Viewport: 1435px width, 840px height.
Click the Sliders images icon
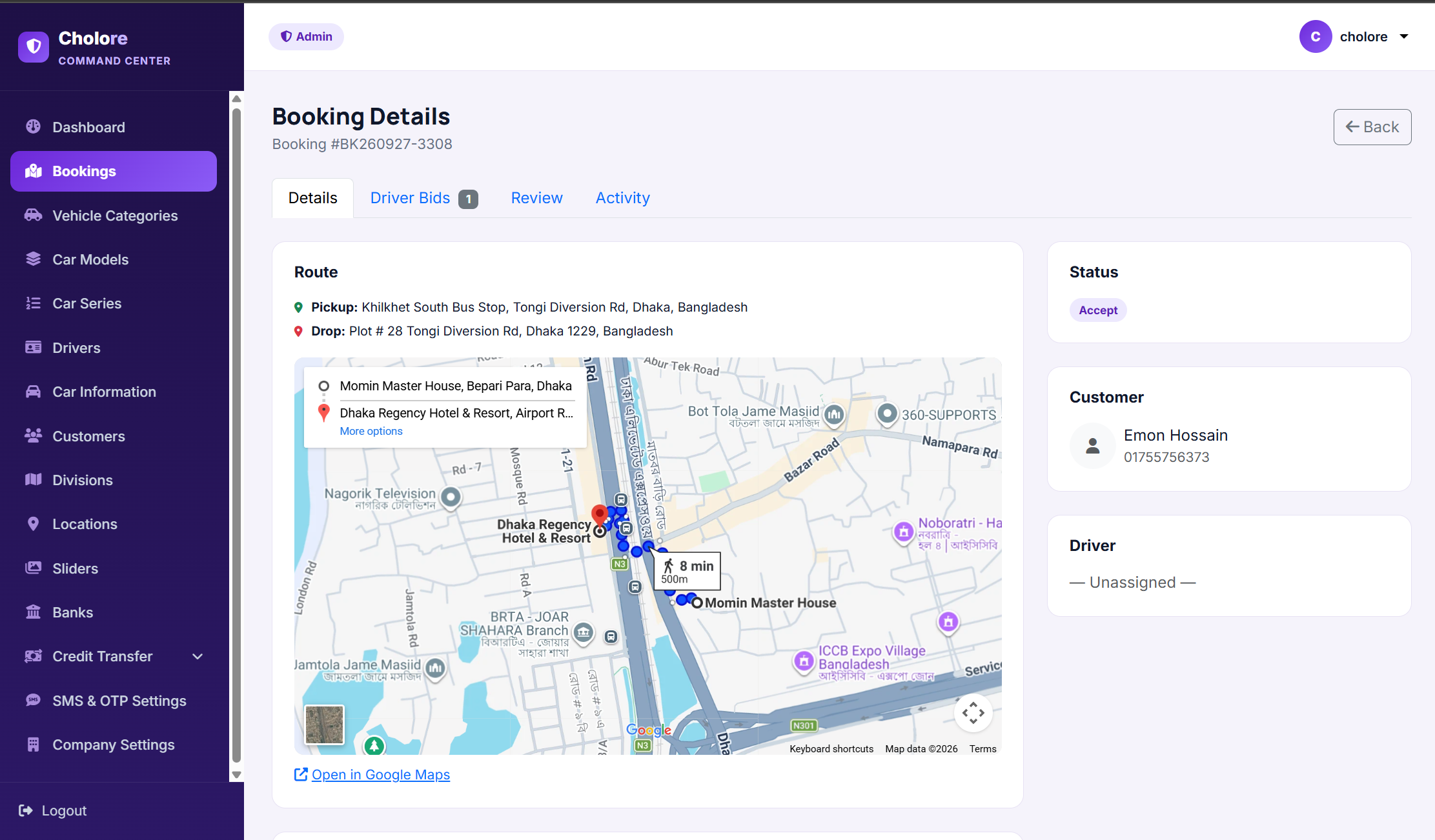pos(34,568)
